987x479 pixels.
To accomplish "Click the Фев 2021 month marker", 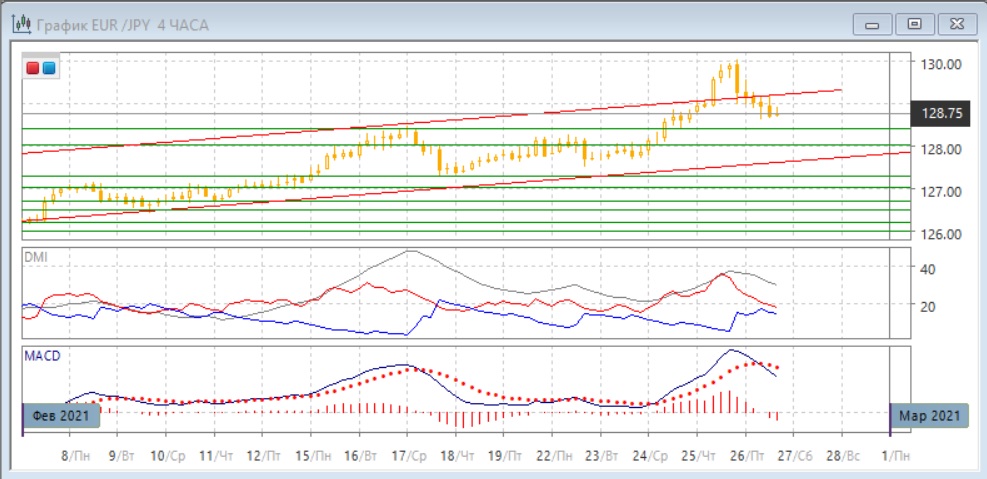I will click(x=60, y=415).
